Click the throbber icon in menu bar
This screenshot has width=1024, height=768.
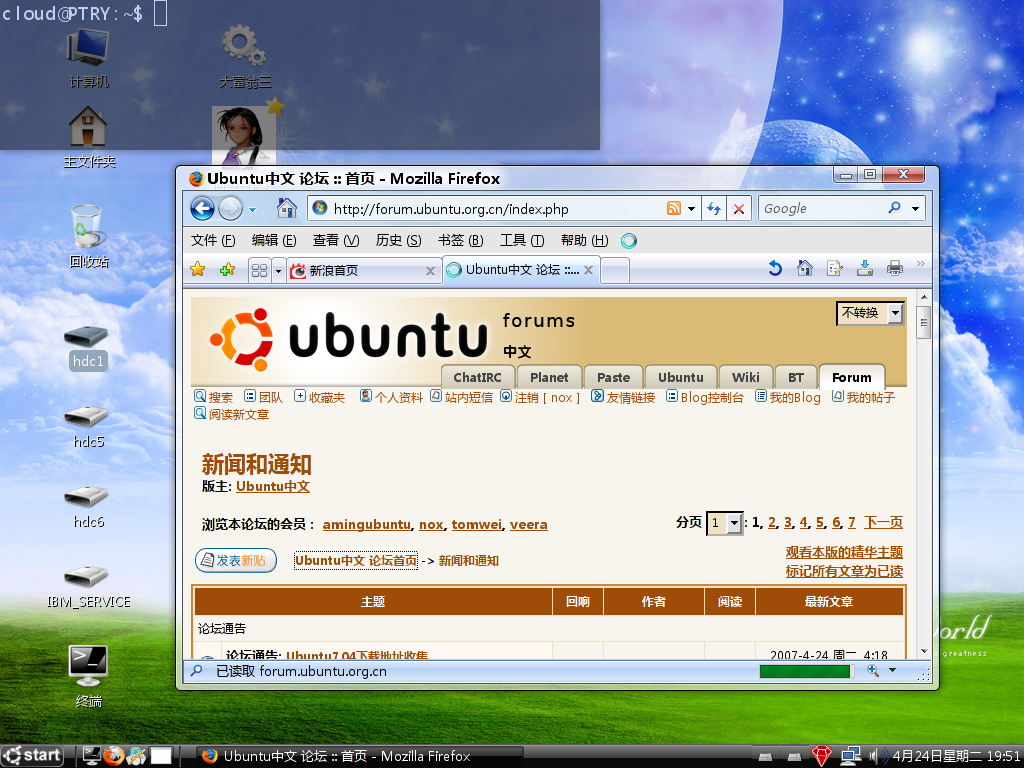629,241
